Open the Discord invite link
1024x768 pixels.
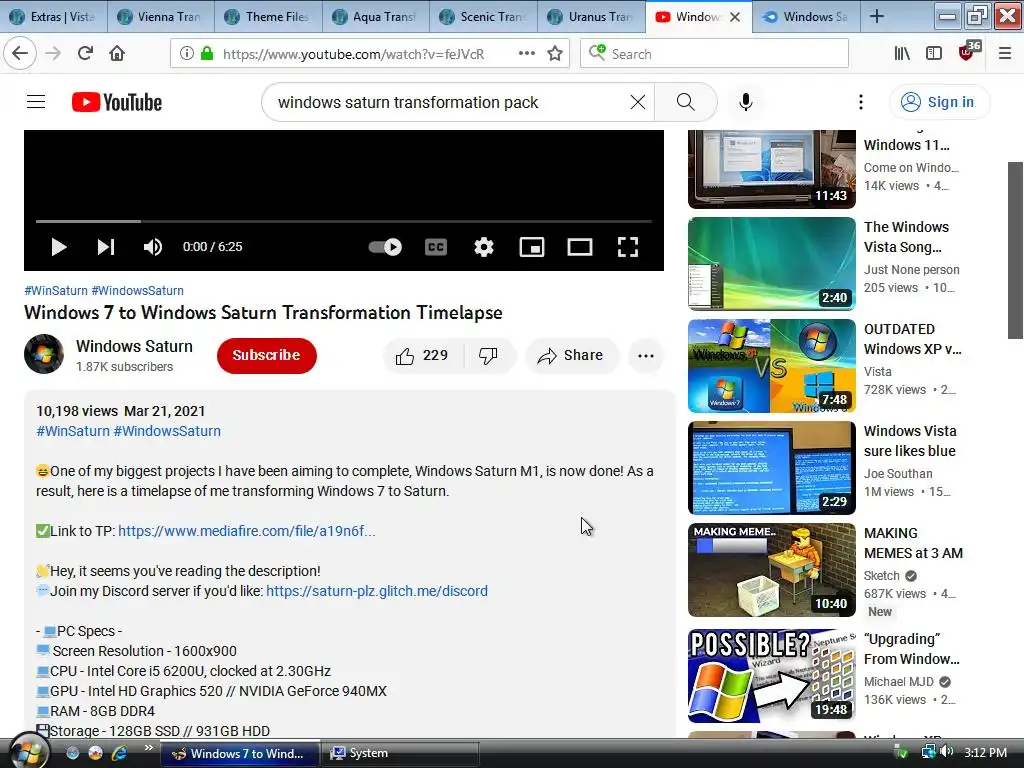pos(377,591)
